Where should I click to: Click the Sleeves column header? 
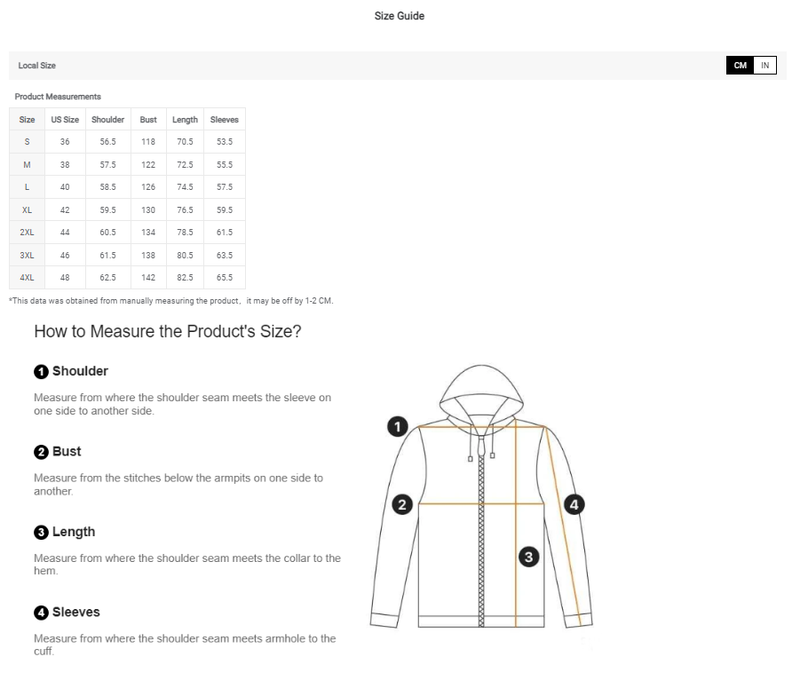tap(224, 119)
